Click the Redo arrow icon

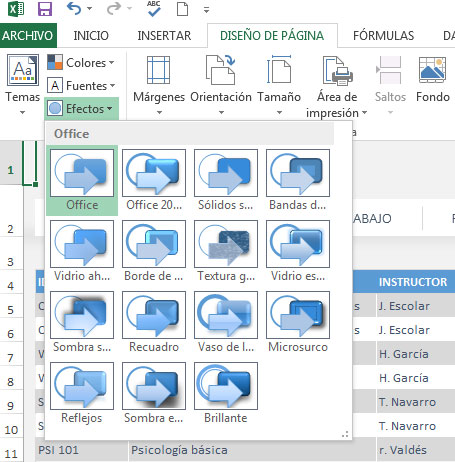point(113,9)
